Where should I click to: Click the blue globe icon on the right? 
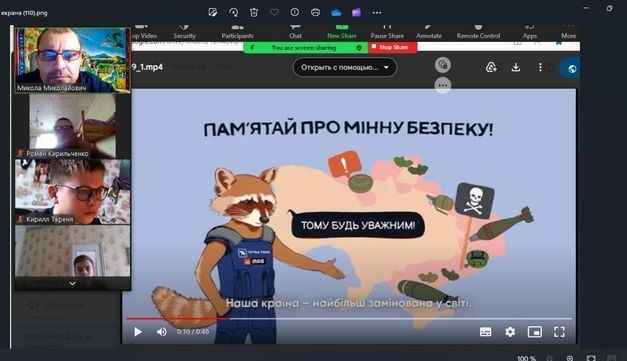pos(571,69)
